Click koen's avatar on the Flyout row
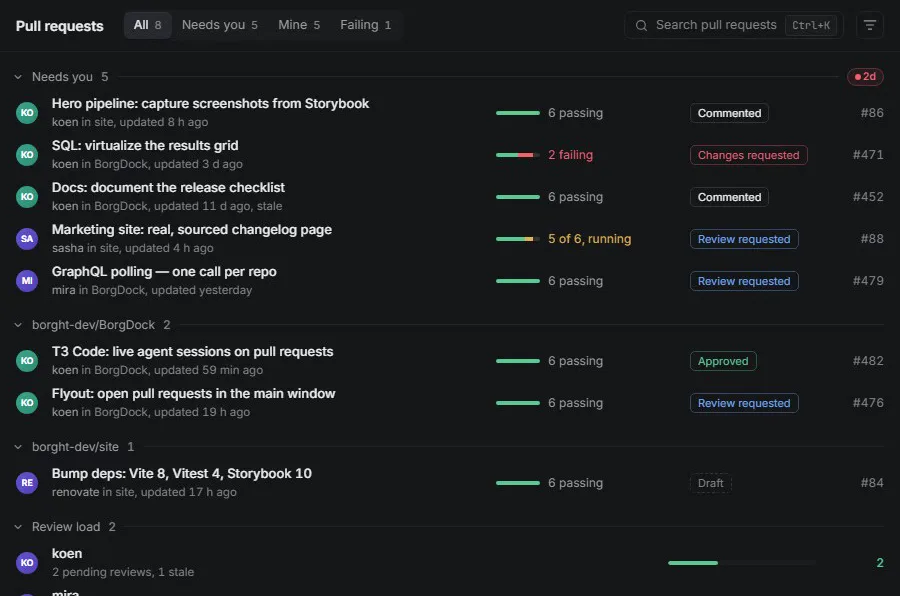Viewport: 900px width, 596px height. point(27,403)
